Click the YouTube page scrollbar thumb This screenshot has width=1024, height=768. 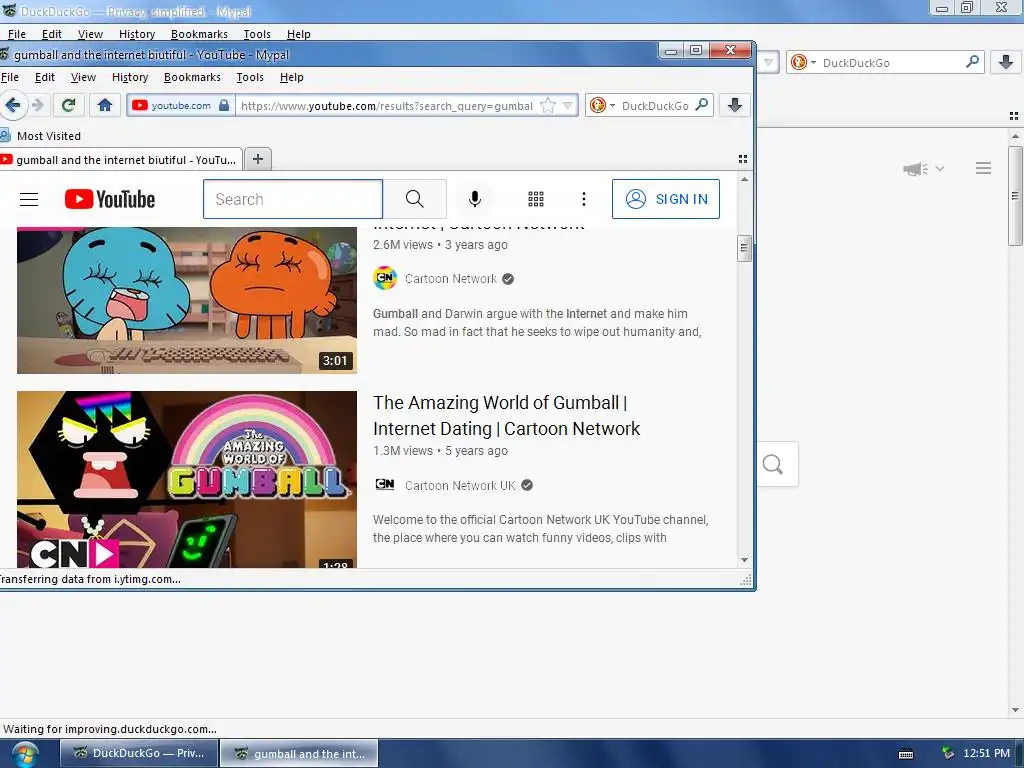coord(744,248)
